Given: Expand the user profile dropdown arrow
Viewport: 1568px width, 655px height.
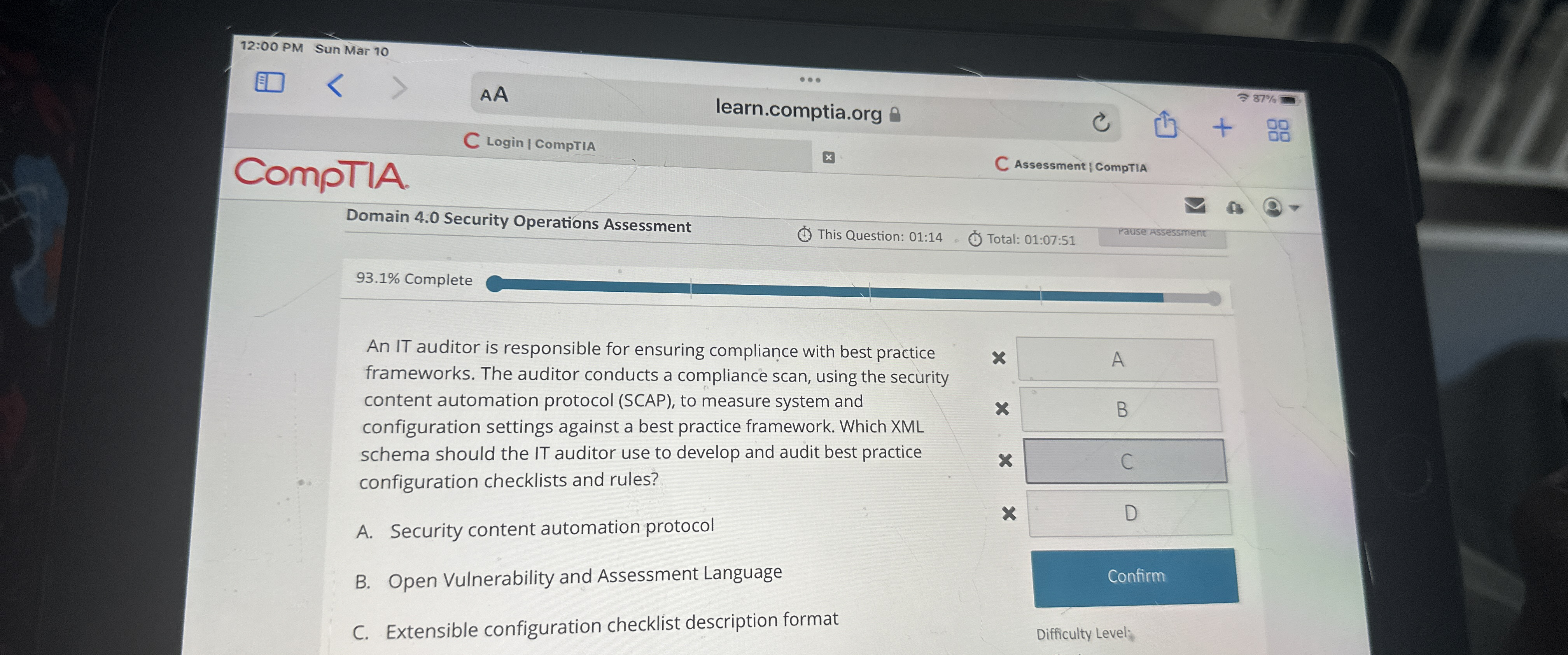Looking at the screenshot, I should point(1294,208).
